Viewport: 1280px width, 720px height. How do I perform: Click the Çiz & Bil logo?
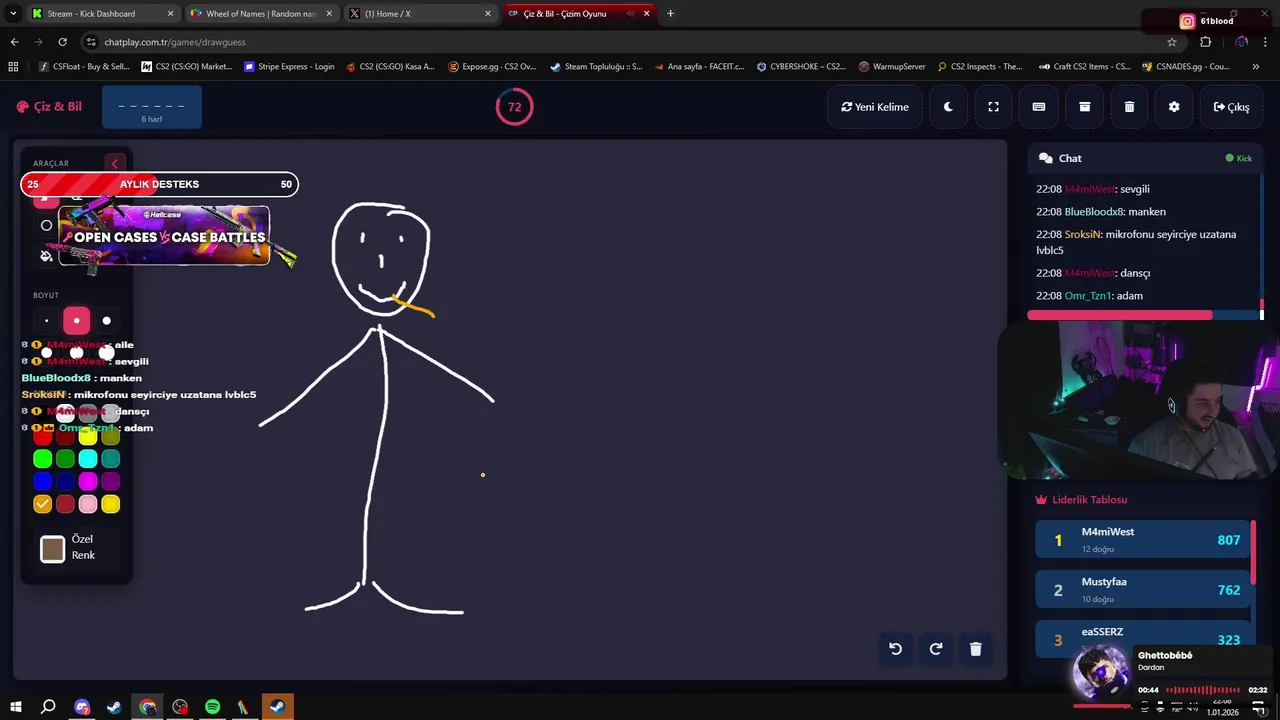(49, 107)
